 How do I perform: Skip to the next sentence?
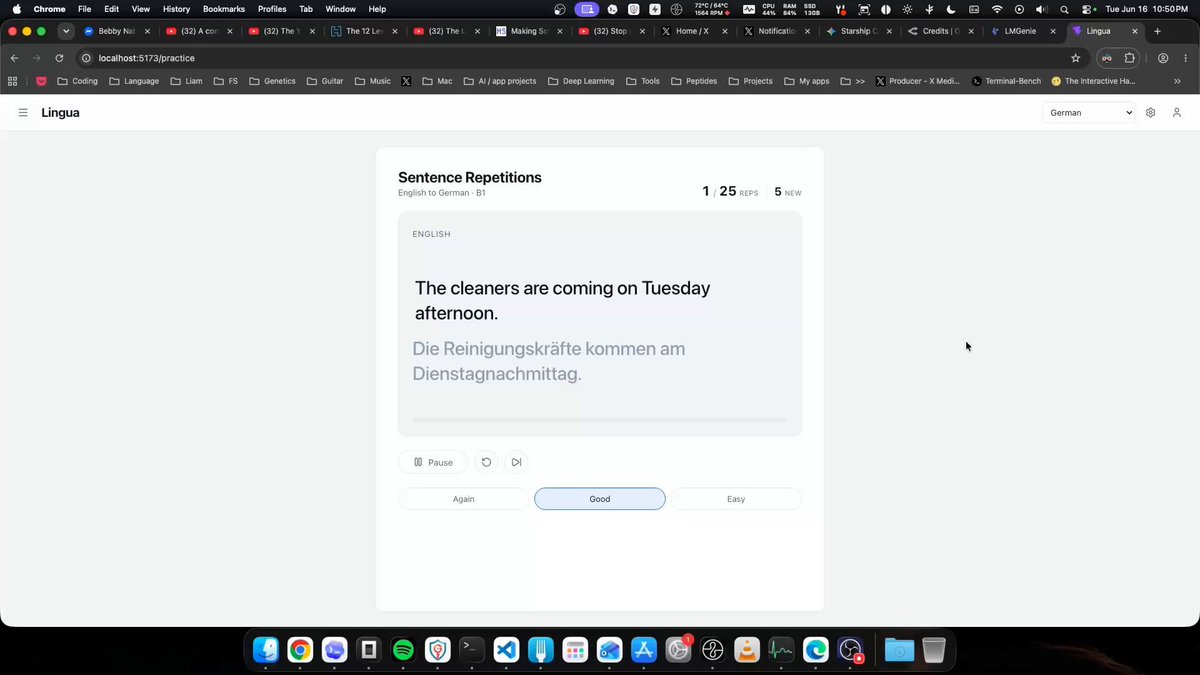click(516, 462)
